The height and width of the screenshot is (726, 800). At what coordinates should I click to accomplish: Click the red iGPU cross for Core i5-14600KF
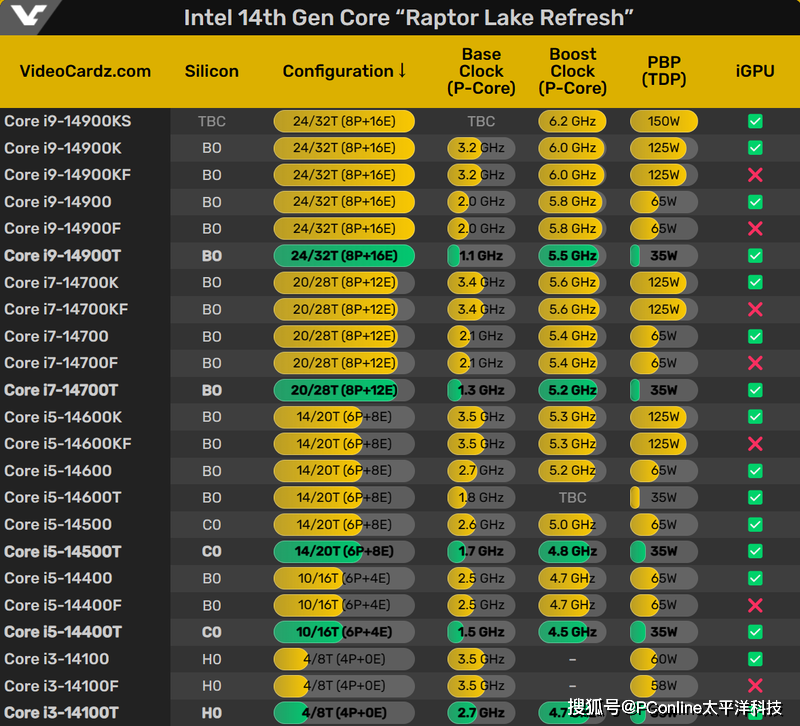click(x=755, y=444)
